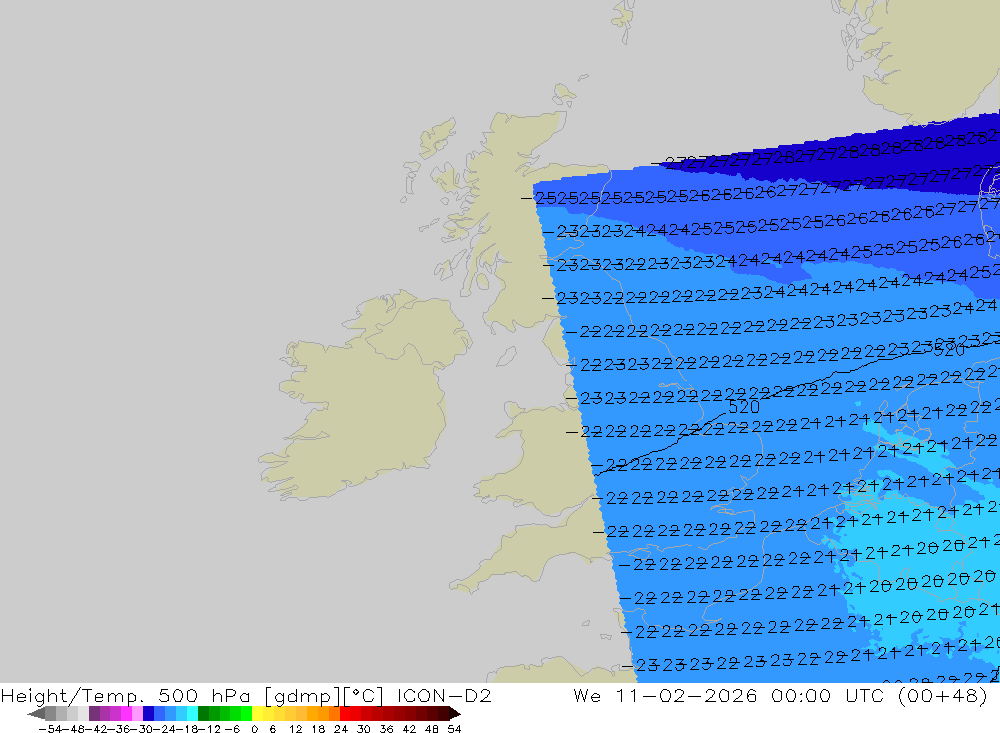The width and height of the screenshot is (1000, 733).
Task: Select the light pink legend swatch
Action: pyautogui.click(x=137, y=713)
